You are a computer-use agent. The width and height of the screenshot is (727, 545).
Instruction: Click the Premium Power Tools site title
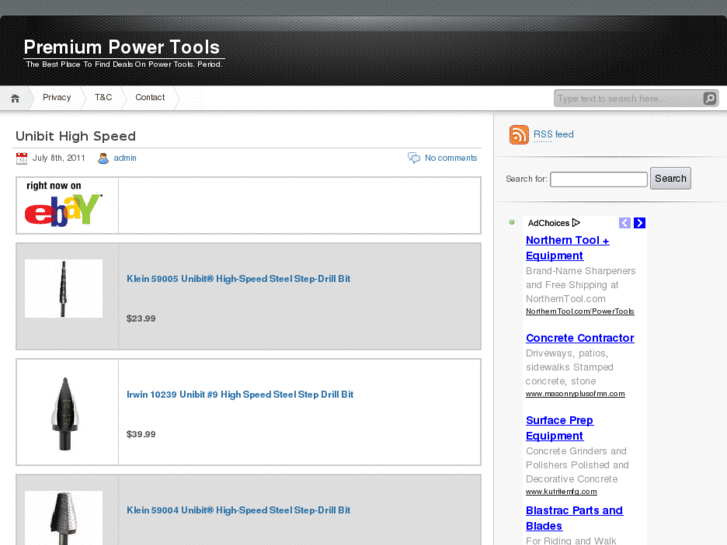coord(121,47)
